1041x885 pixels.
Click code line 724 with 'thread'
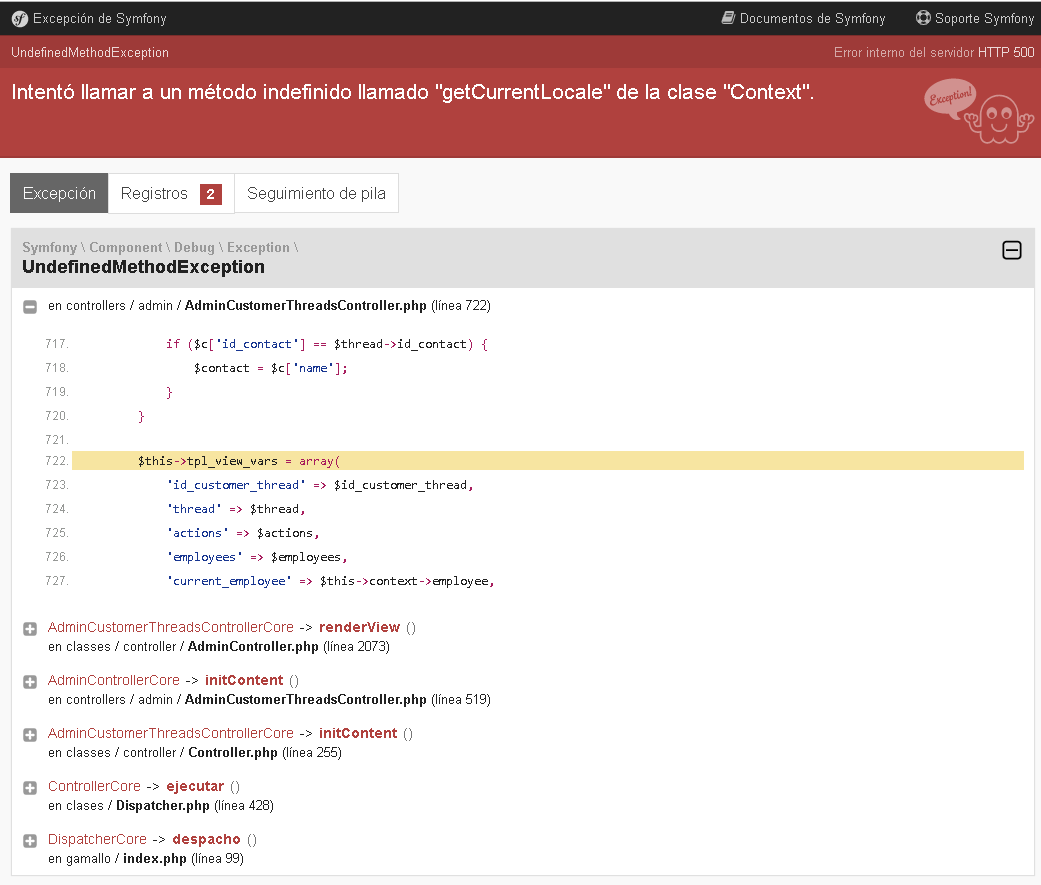(236, 509)
